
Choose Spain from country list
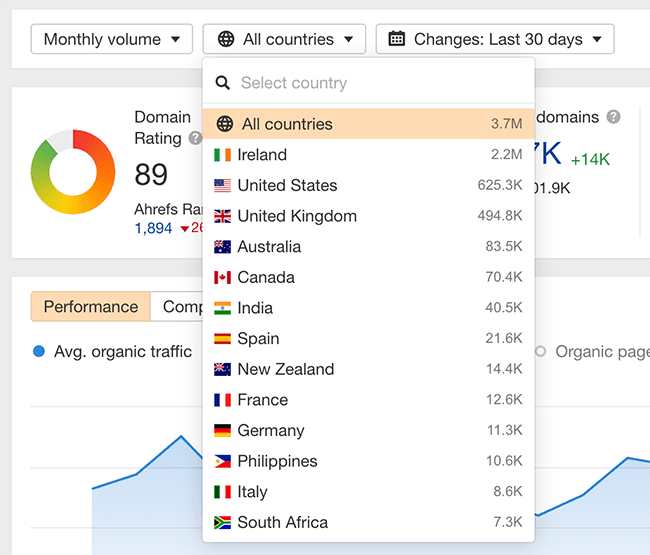click(x=369, y=339)
